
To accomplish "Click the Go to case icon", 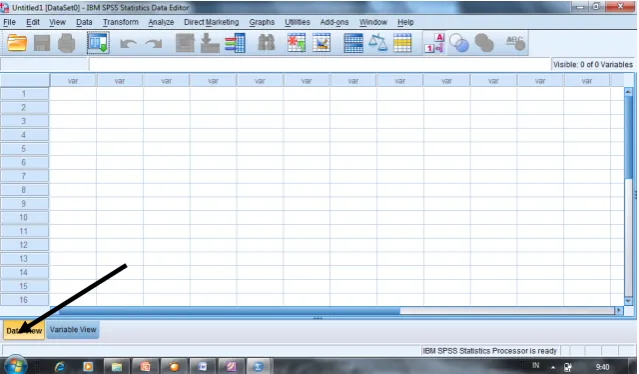I will (185, 43).
